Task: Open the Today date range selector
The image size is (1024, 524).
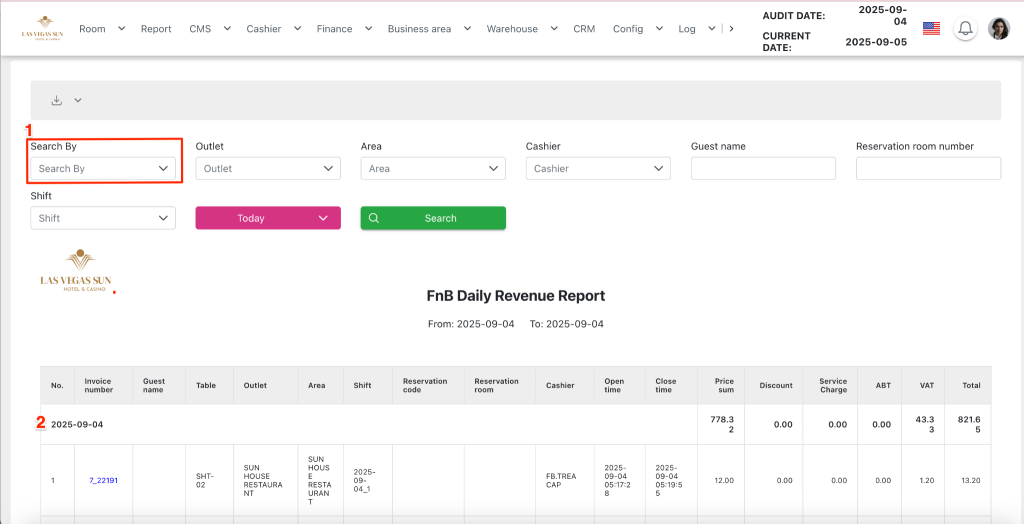Action: (268, 218)
